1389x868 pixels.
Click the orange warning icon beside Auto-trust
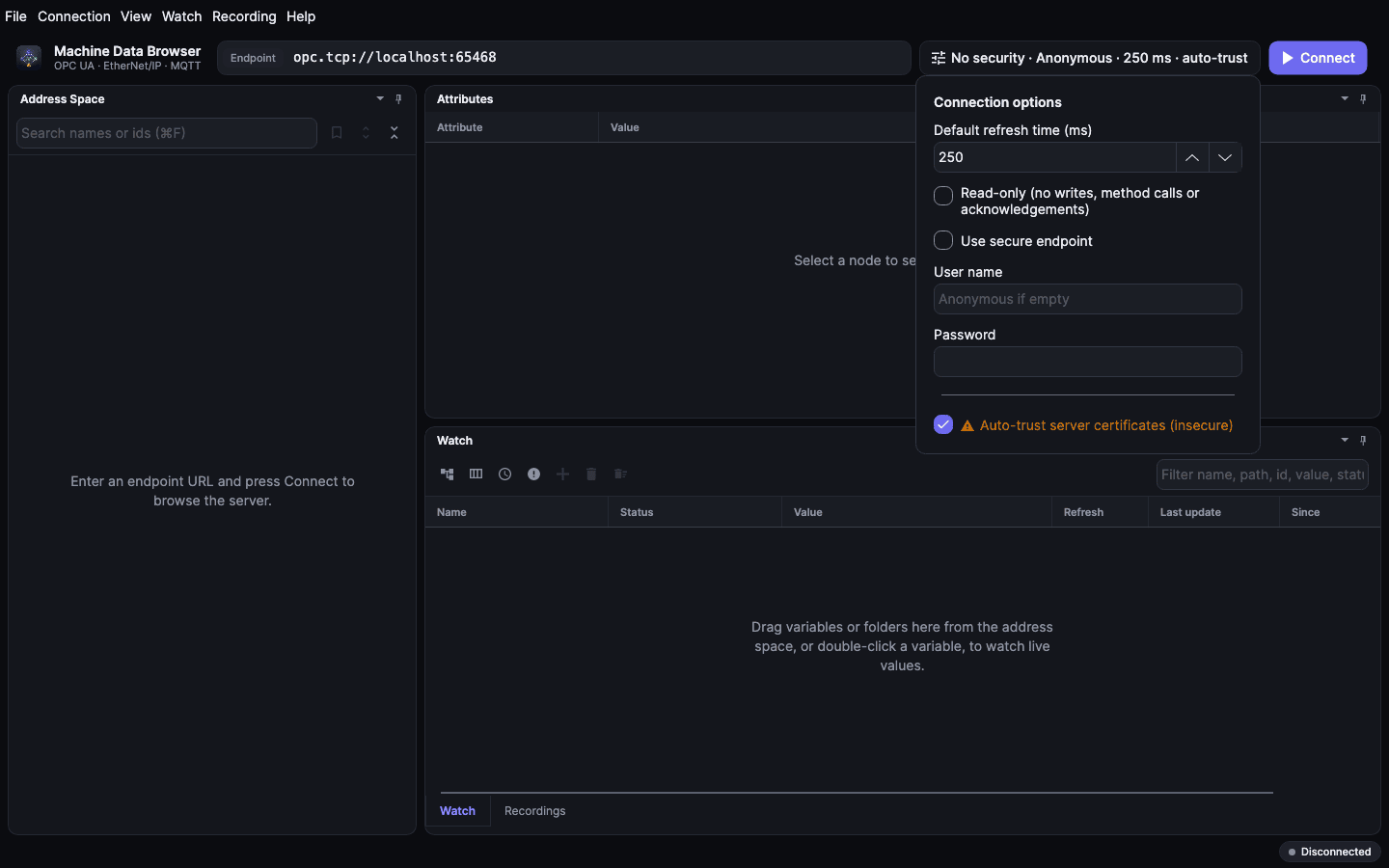click(967, 425)
